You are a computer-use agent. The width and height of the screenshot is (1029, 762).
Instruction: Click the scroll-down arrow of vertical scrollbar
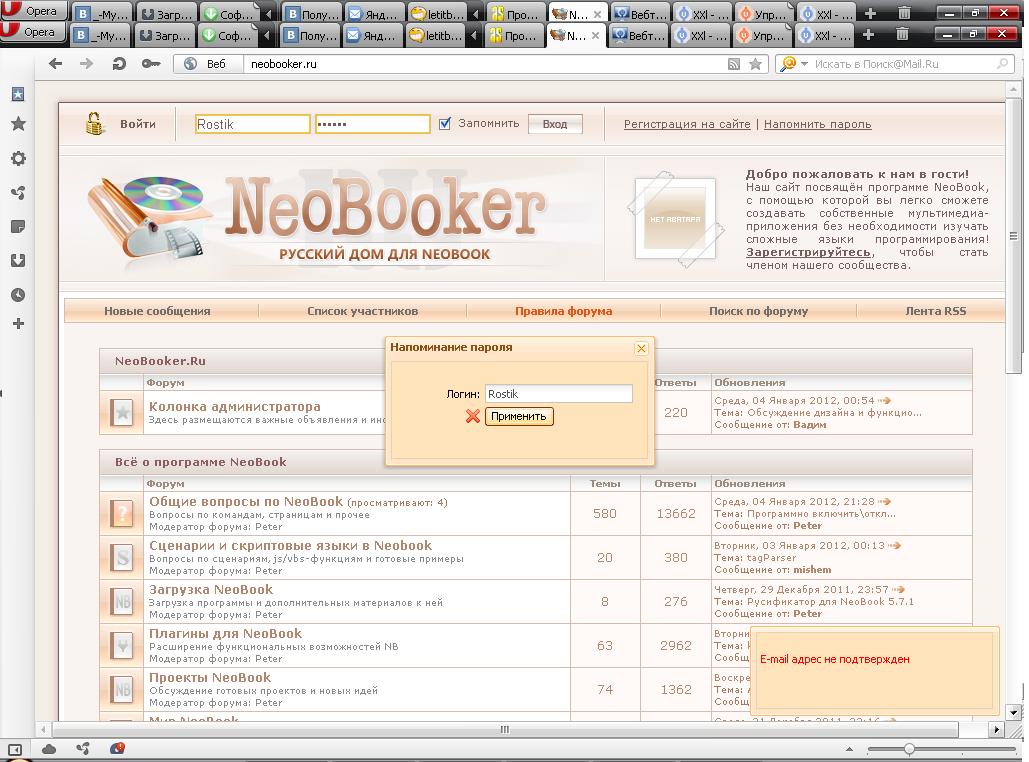[x=1013, y=712]
